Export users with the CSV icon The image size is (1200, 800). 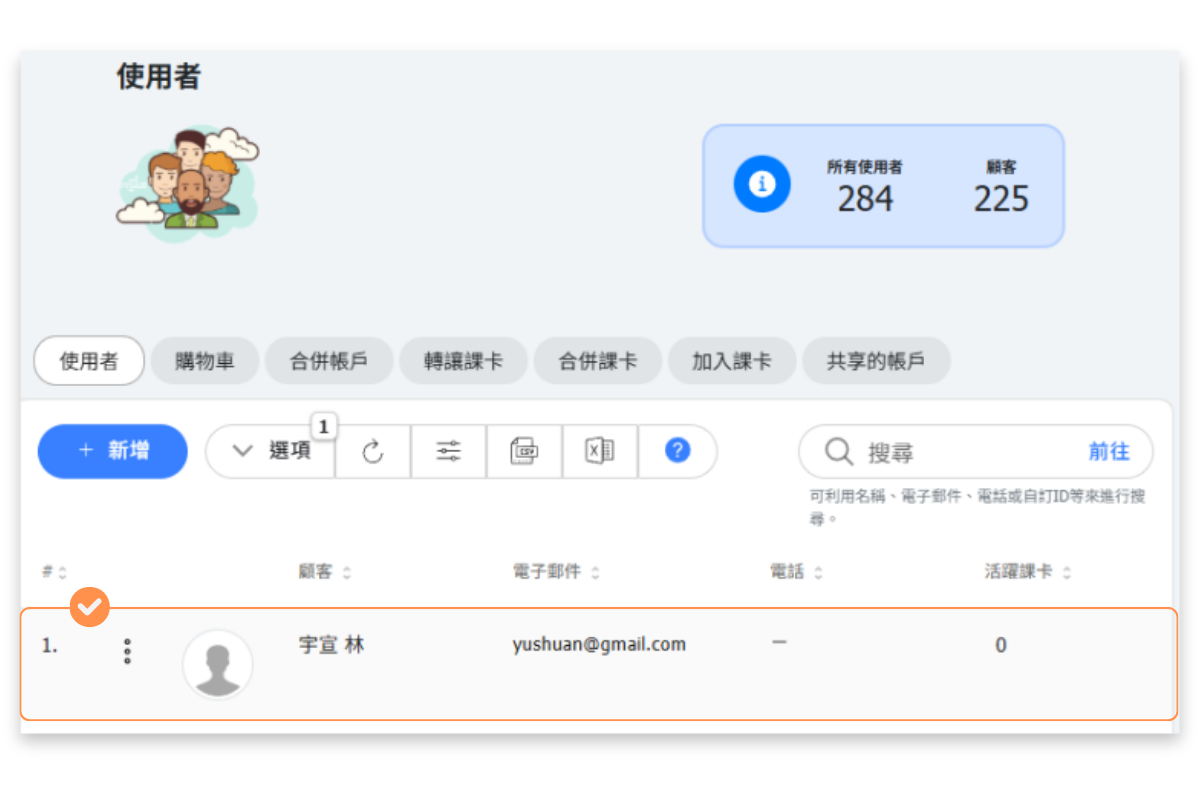click(x=524, y=452)
